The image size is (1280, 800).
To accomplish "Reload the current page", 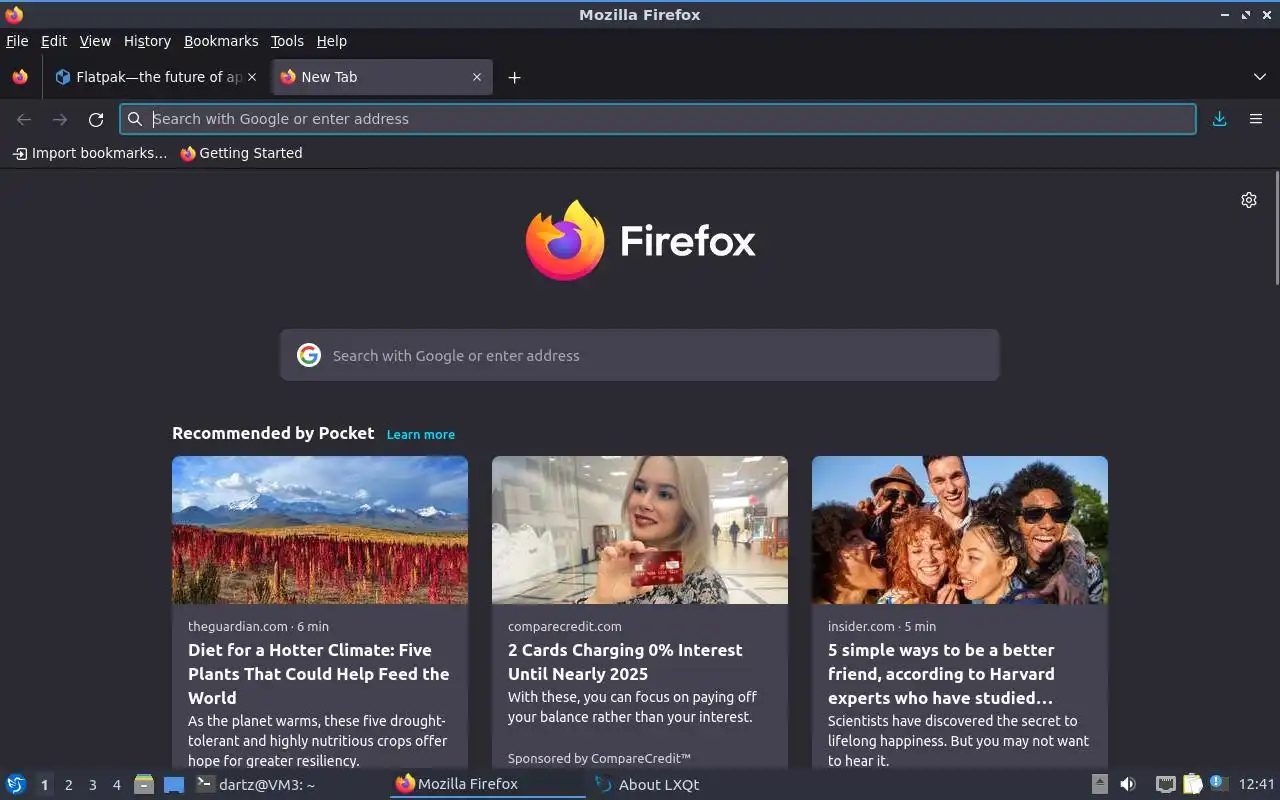I will 96,119.
